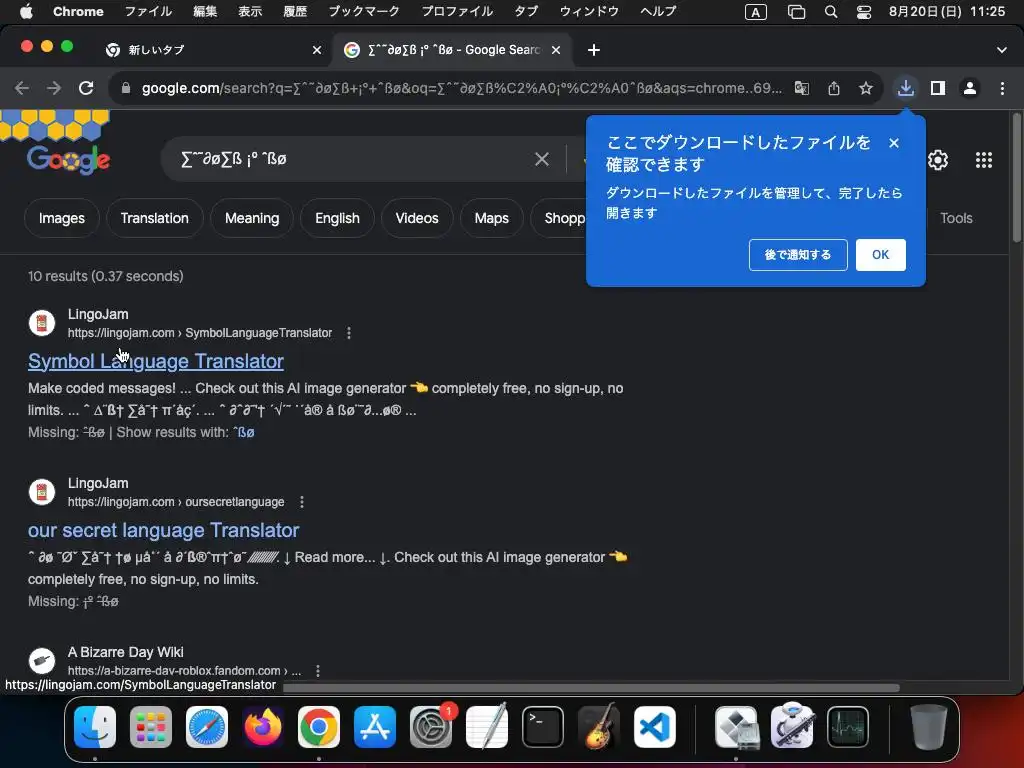The width and height of the screenshot is (1024, 768).
Task: Open our secret language Translator link
Action: [x=163, y=530]
